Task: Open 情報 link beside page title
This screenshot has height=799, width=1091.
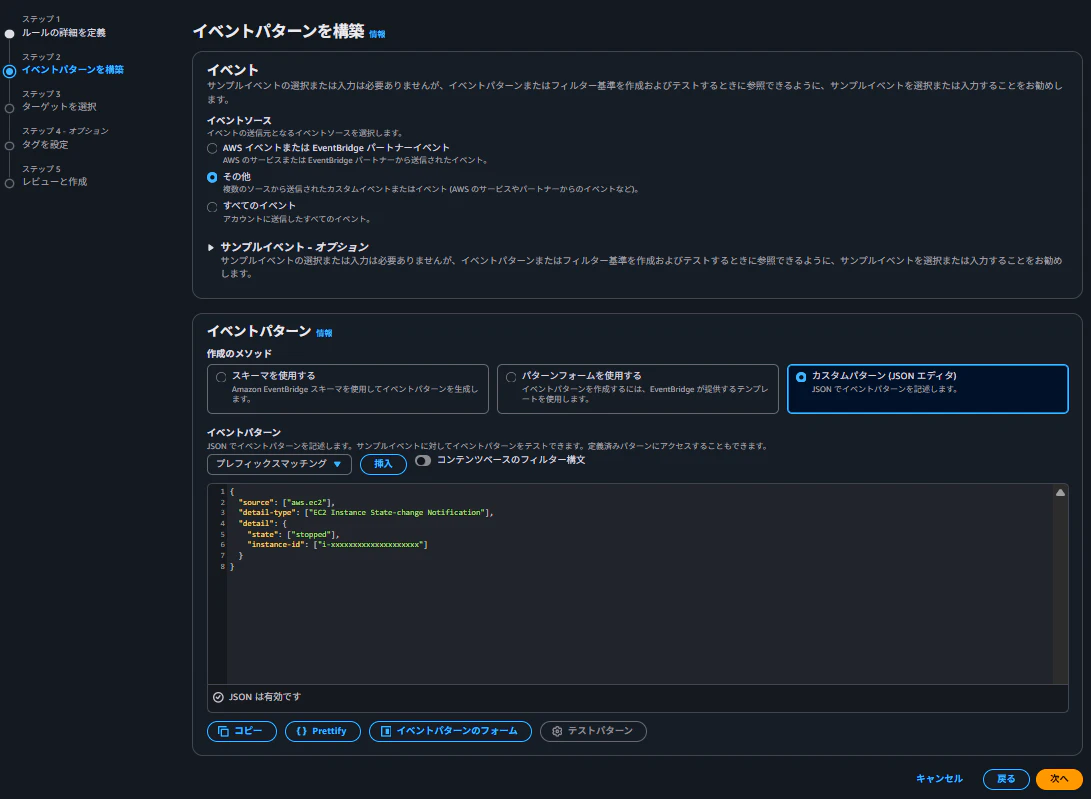Action: pos(377,34)
